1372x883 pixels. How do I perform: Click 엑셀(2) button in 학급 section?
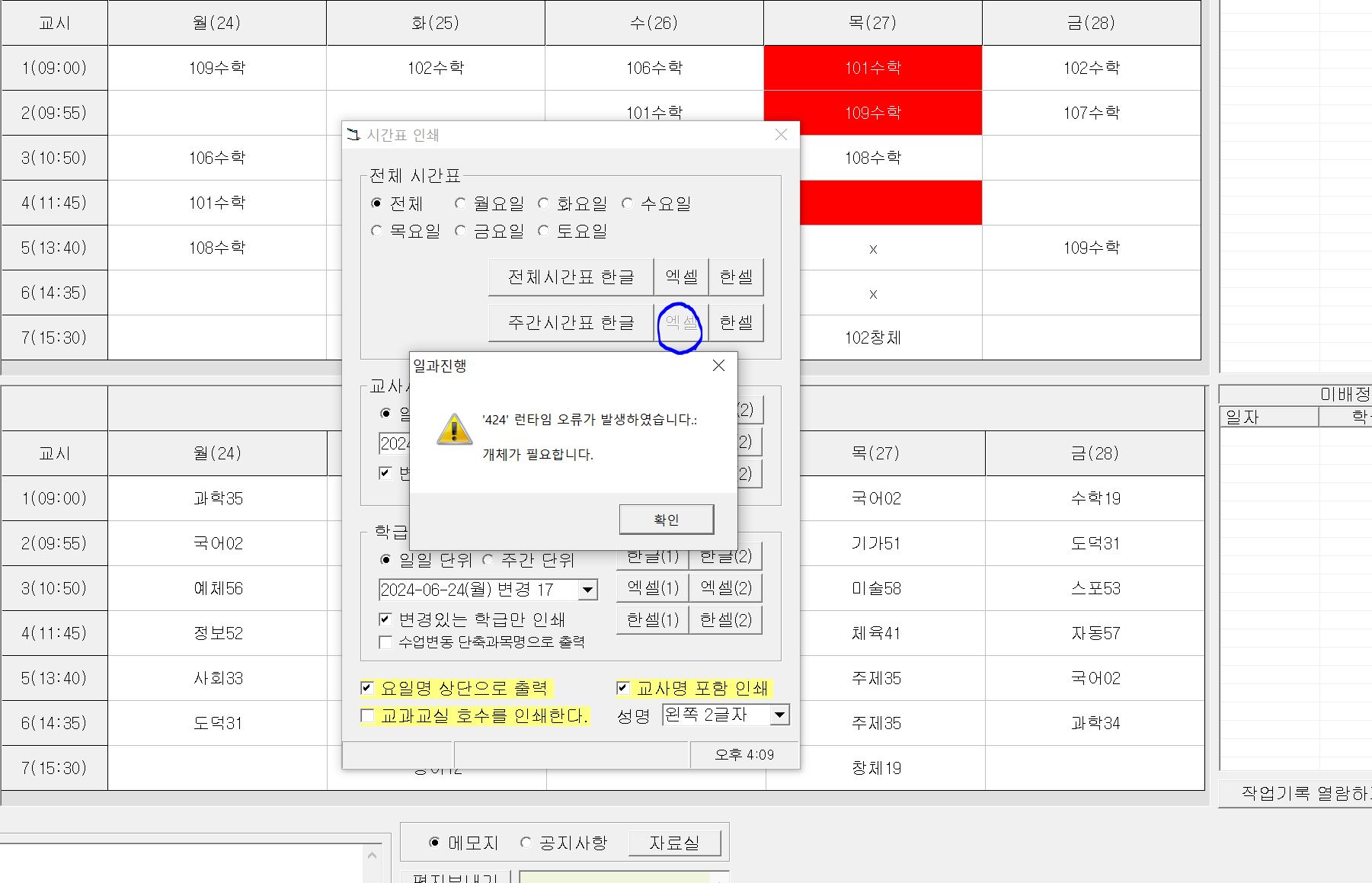pyautogui.click(x=726, y=587)
